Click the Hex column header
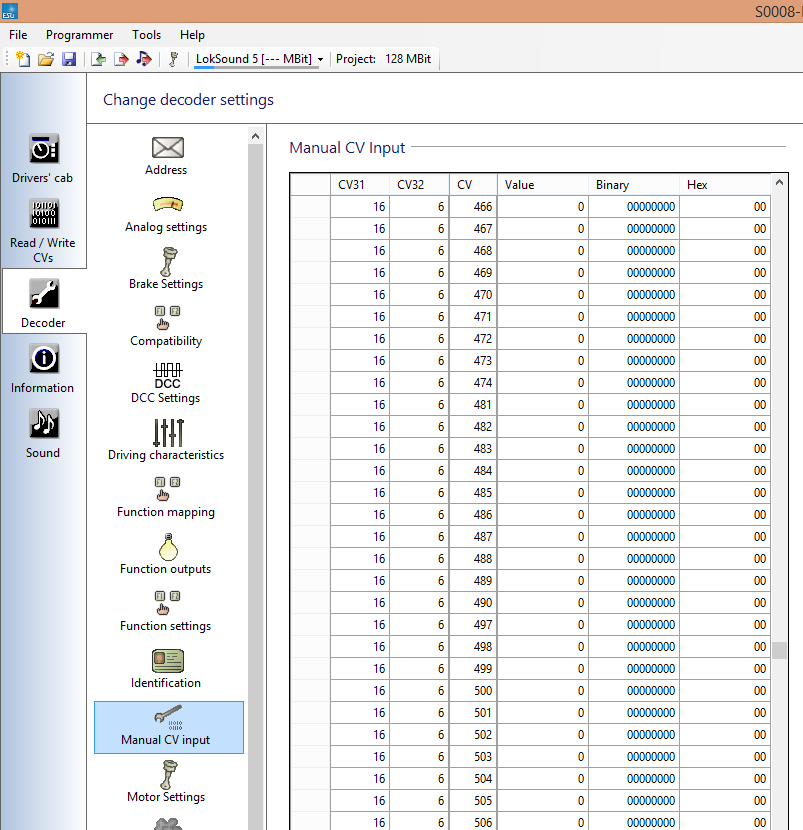The image size is (803, 830). [x=724, y=185]
